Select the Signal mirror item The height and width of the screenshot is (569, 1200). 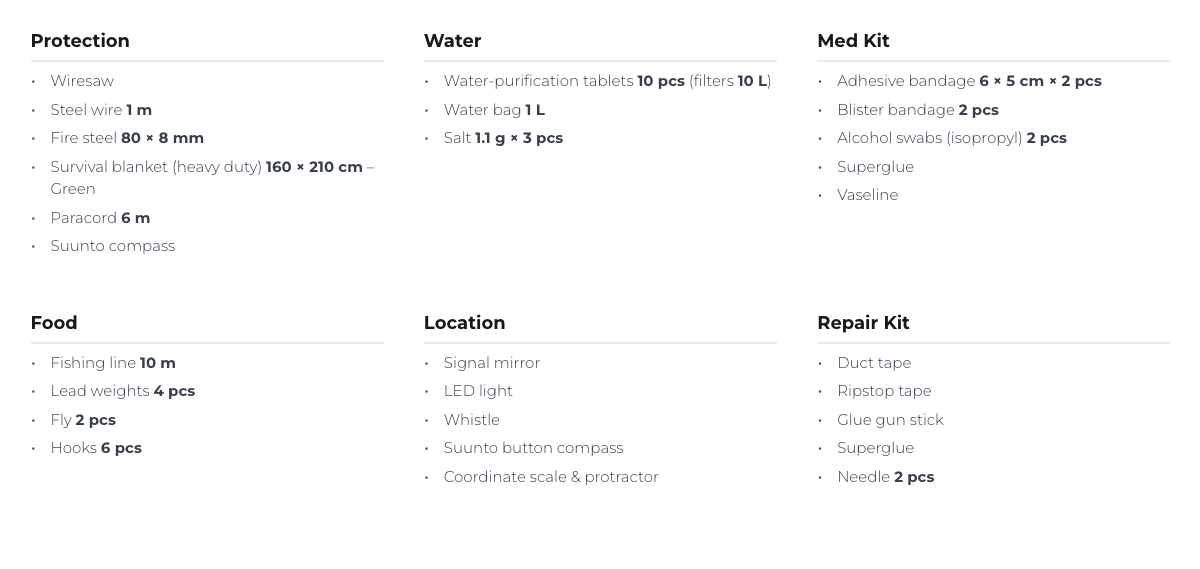coord(492,363)
